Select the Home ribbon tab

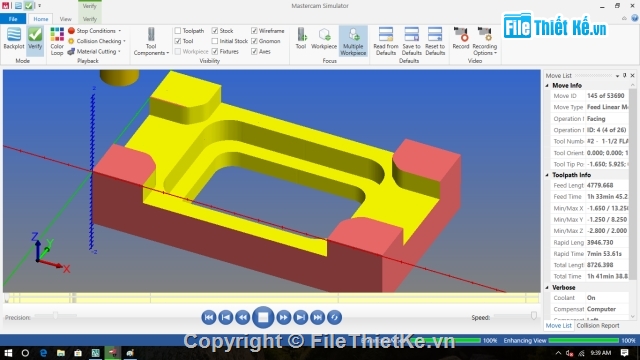pos(40,19)
